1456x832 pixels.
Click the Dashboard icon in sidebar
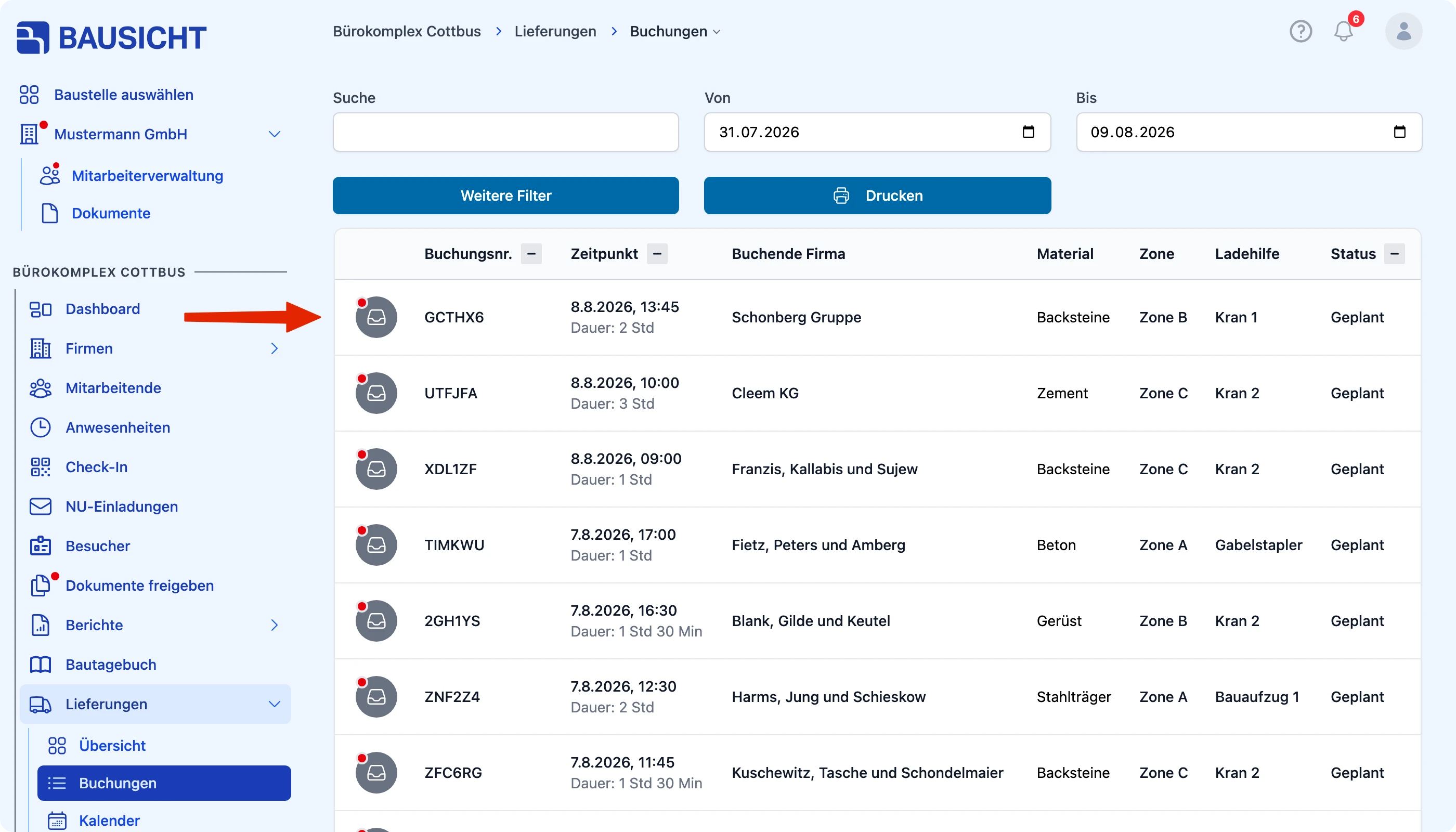click(41, 309)
